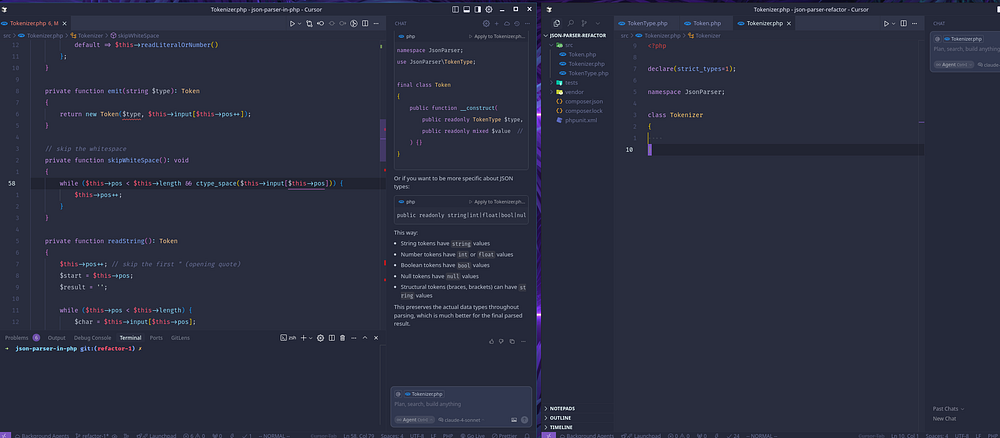Open the TokenType.php editor tab

point(645,22)
